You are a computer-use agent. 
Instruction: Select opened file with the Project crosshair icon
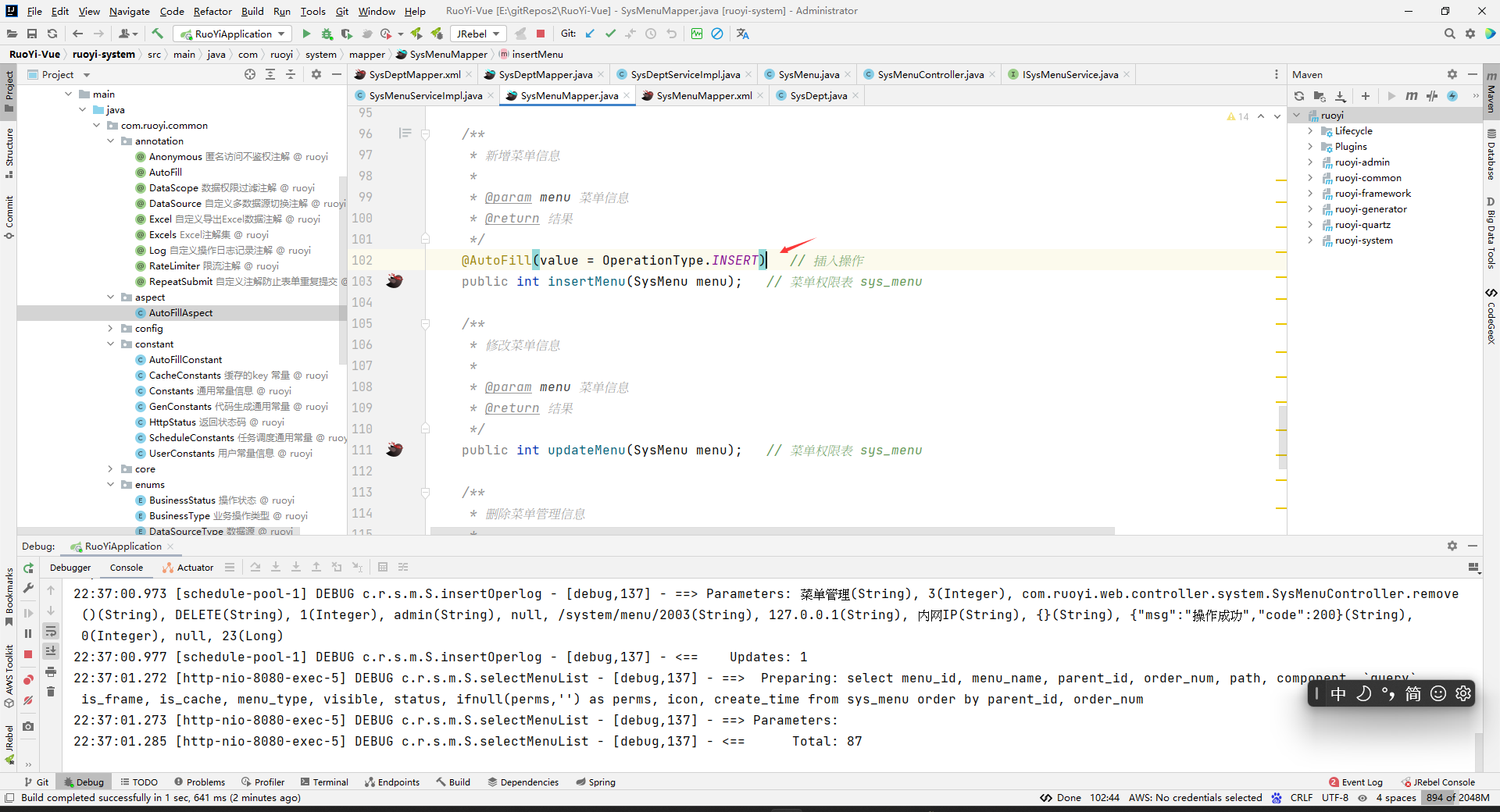(250, 74)
